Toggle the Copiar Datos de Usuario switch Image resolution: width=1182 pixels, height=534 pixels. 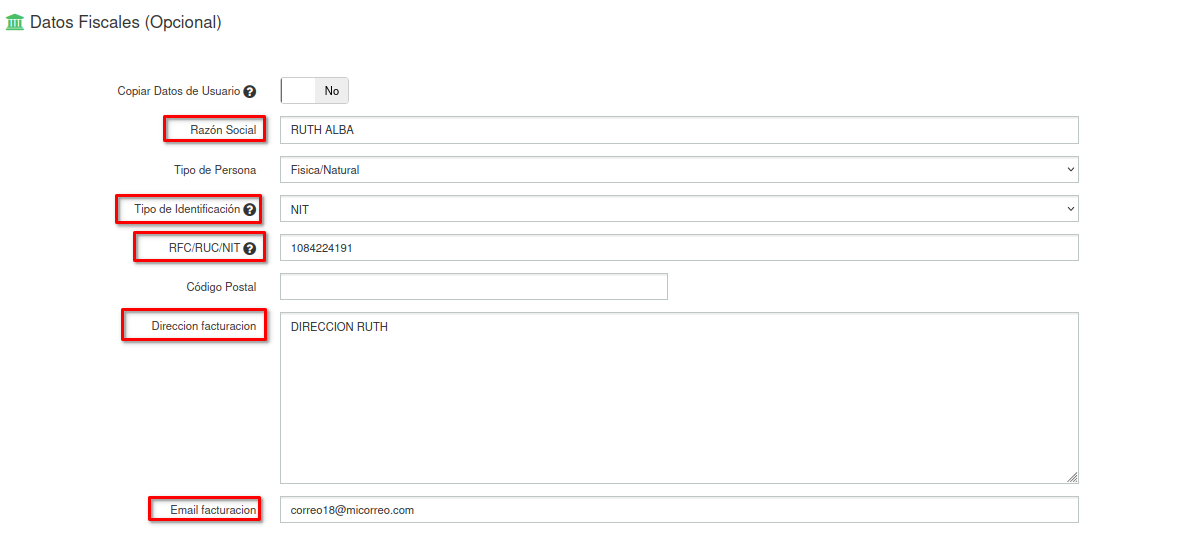point(314,91)
